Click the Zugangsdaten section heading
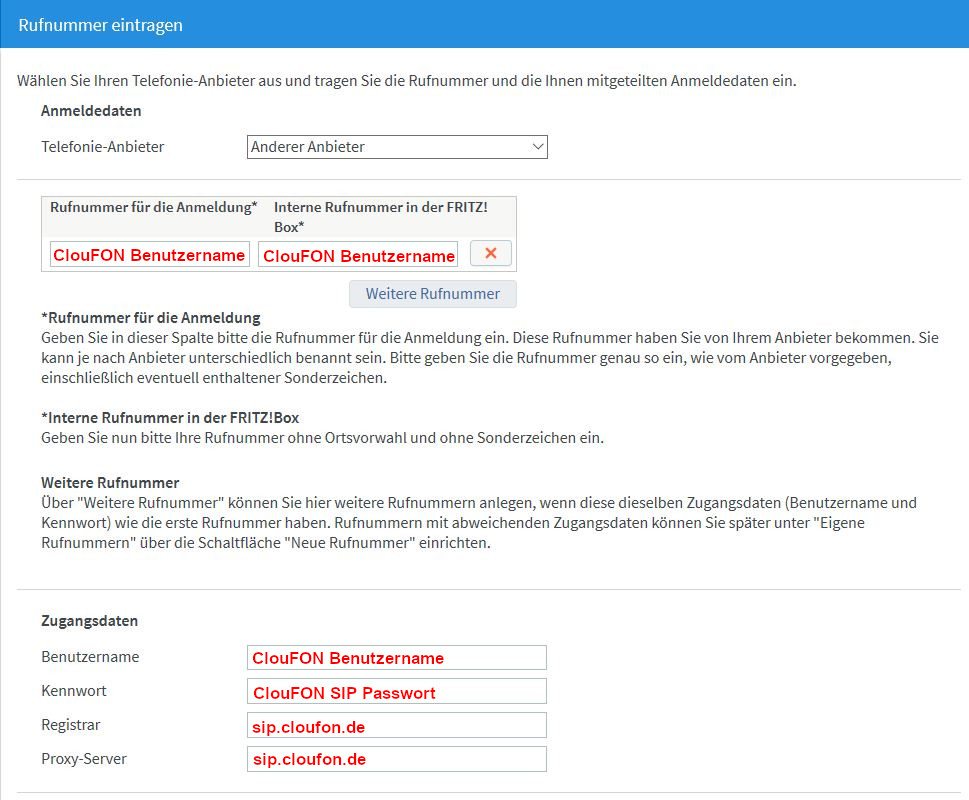Image resolution: width=969 pixels, height=800 pixels. (90, 621)
